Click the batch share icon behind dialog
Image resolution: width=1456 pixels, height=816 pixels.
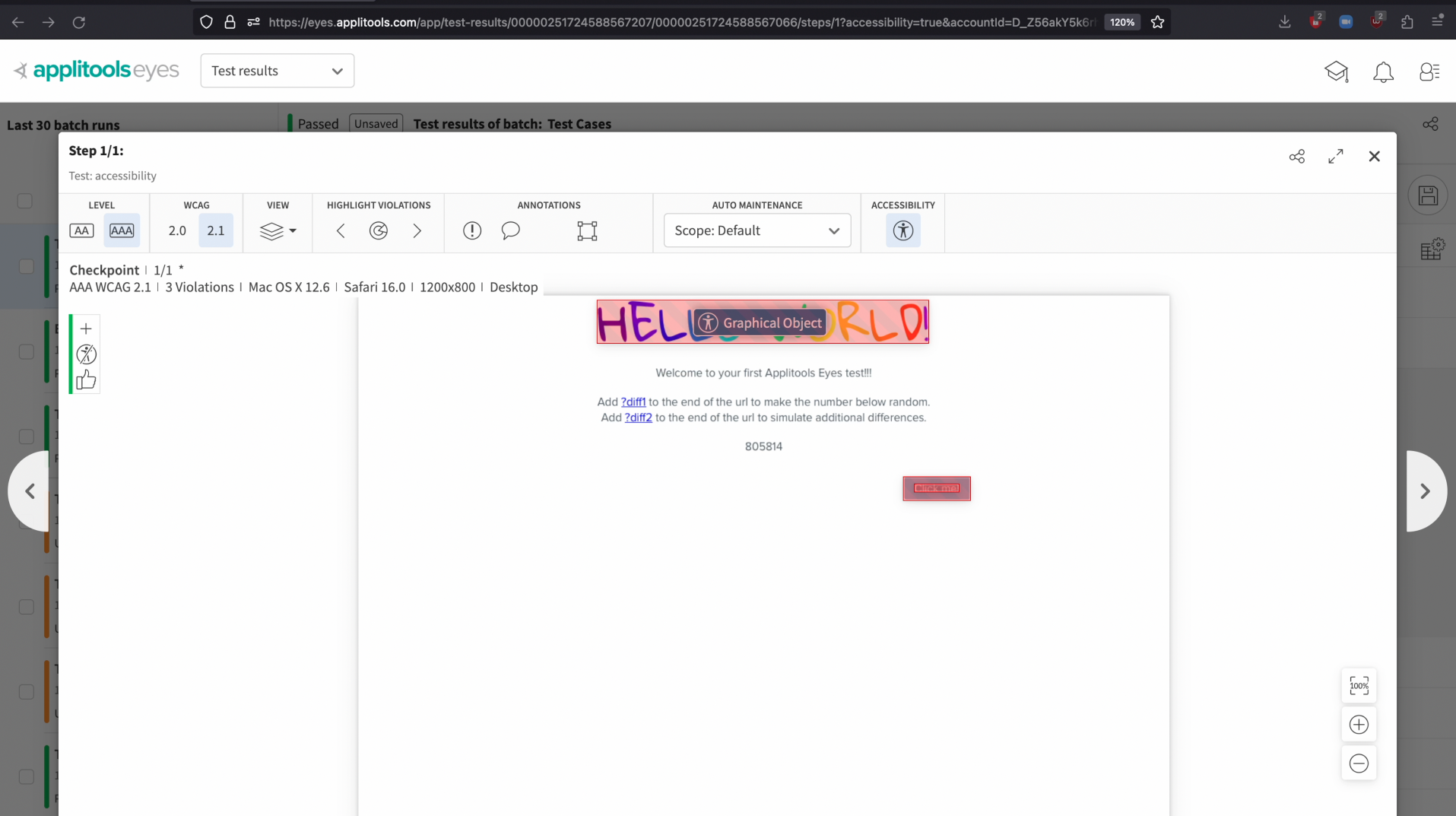tap(1430, 124)
